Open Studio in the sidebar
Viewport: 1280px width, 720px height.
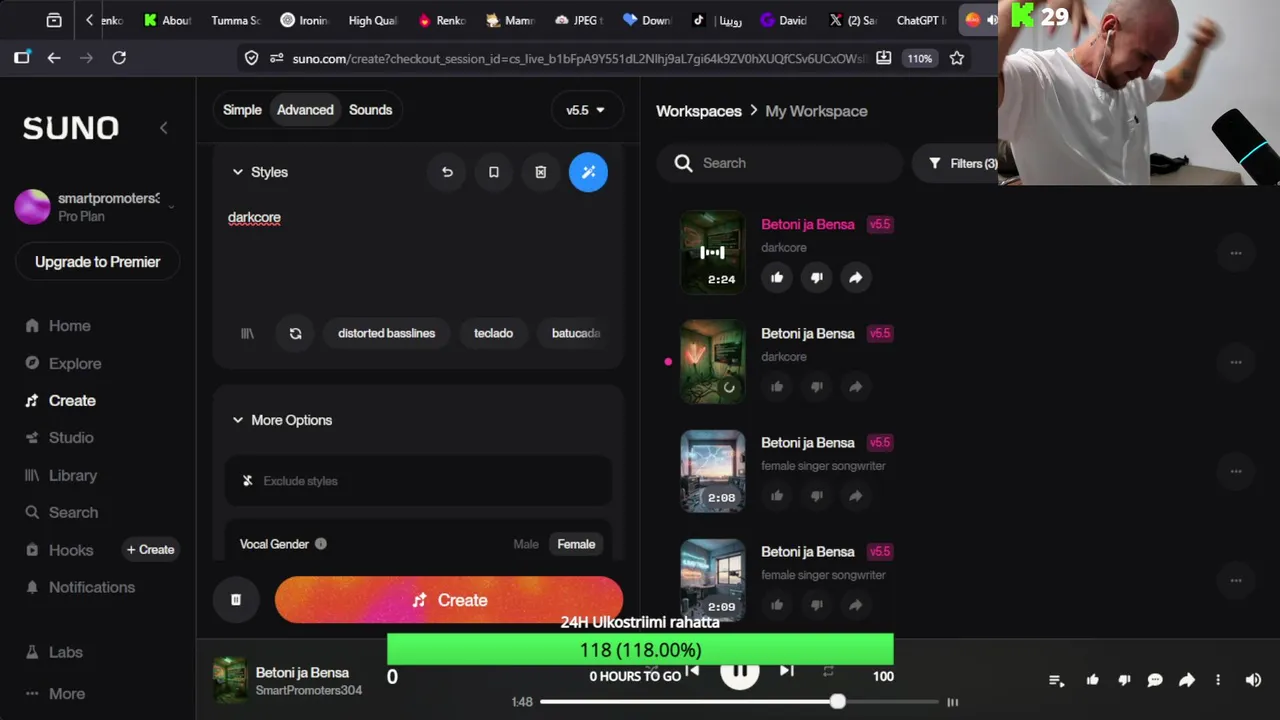point(59,438)
